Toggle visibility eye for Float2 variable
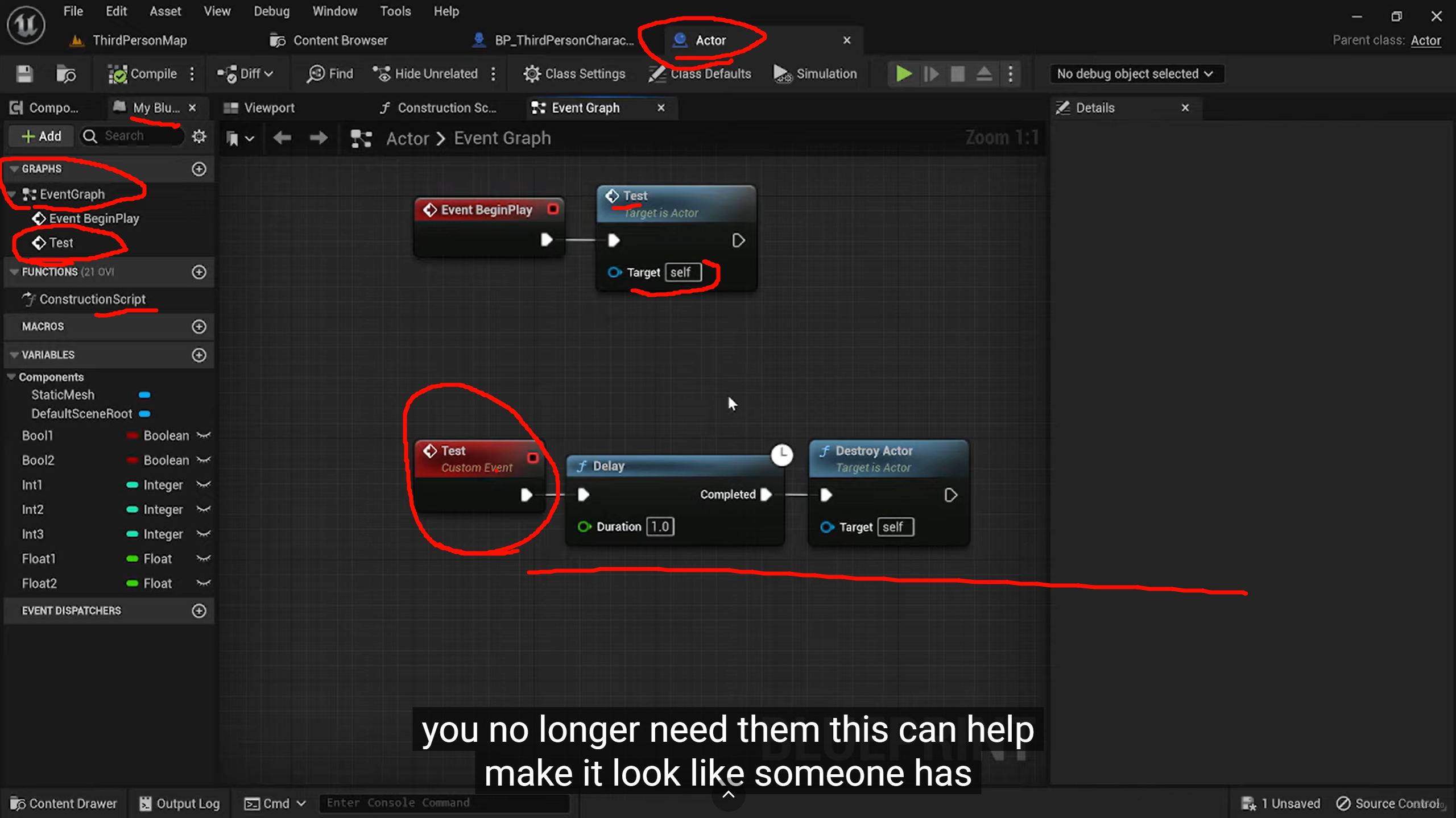The height and width of the screenshot is (818, 1456). (204, 584)
